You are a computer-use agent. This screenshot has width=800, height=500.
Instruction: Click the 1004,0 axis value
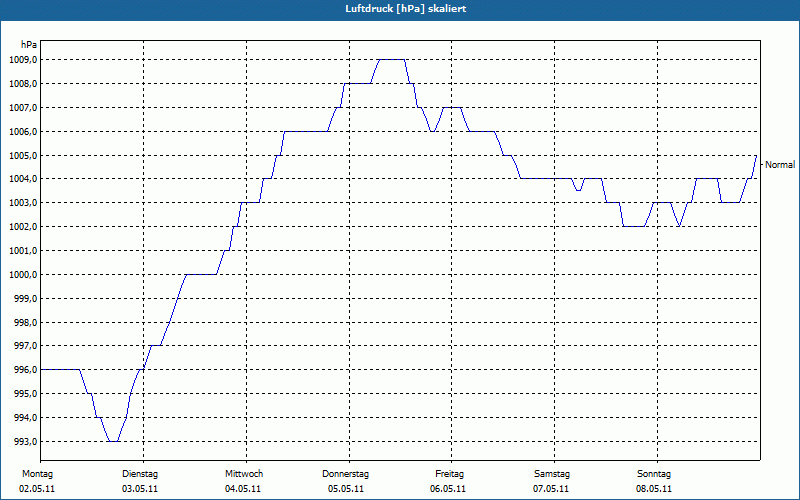click(23, 179)
